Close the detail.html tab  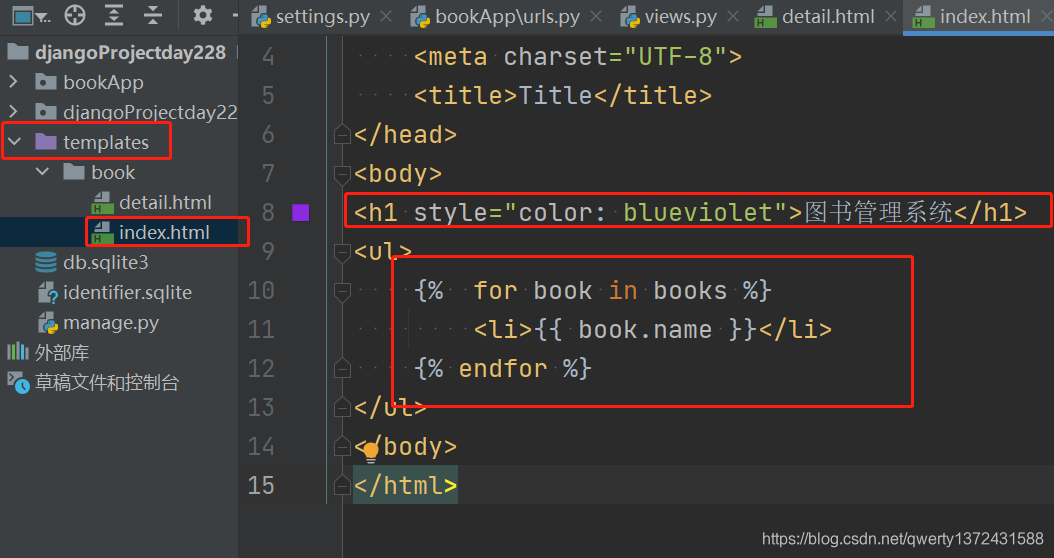point(891,17)
